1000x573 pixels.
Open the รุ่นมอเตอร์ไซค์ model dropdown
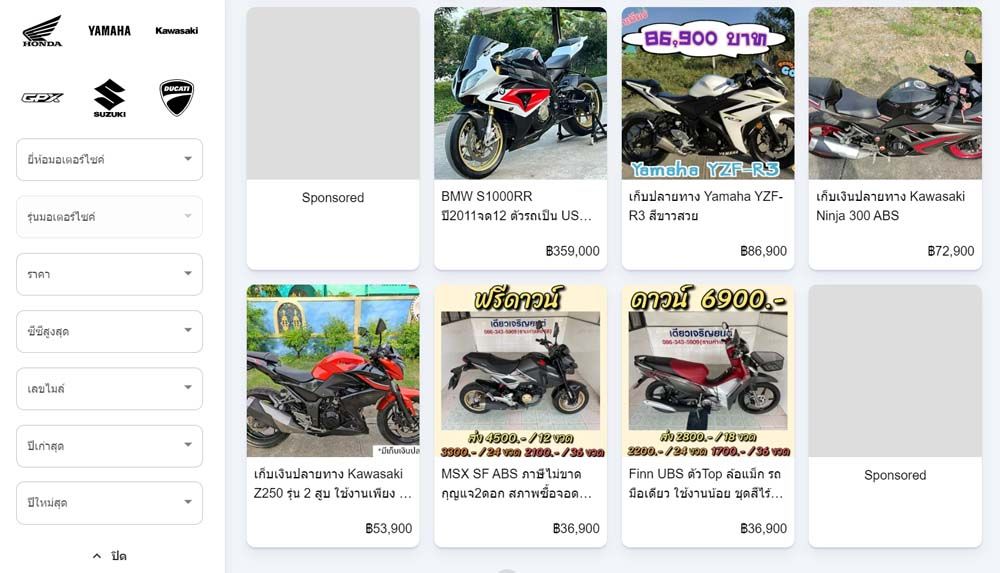coord(110,217)
